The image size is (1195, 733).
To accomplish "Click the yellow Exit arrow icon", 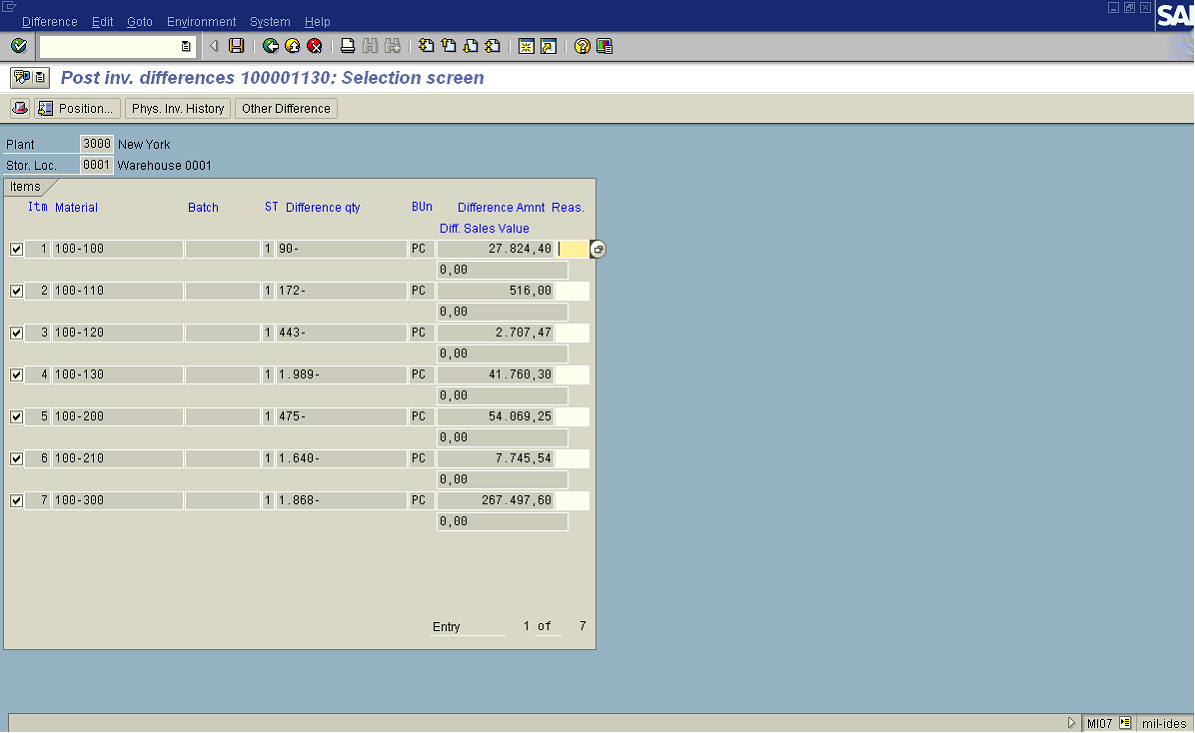I will tap(292, 46).
